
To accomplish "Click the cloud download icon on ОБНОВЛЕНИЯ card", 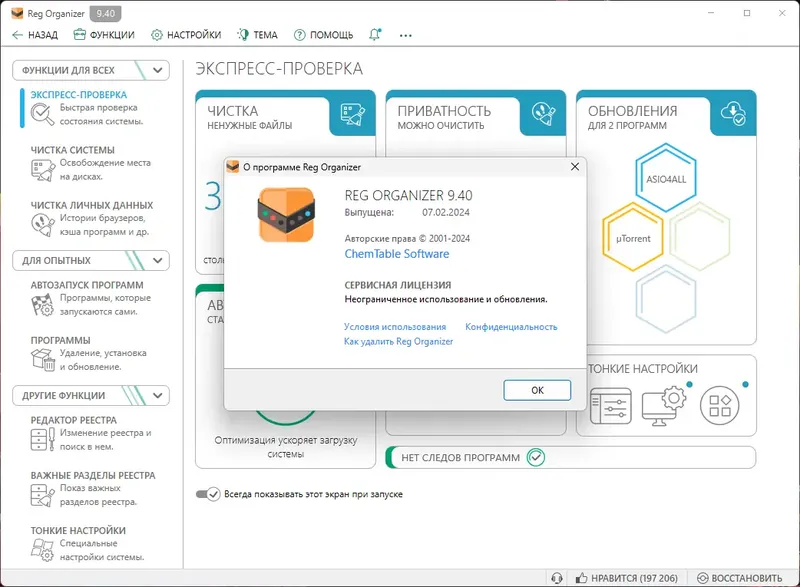I will tap(733, 113).
